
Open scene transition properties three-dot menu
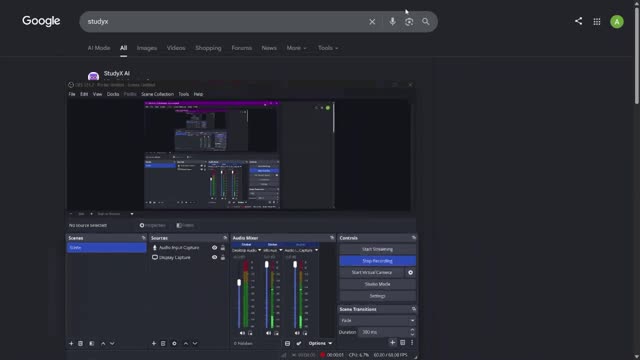click(x=412, y=342)
